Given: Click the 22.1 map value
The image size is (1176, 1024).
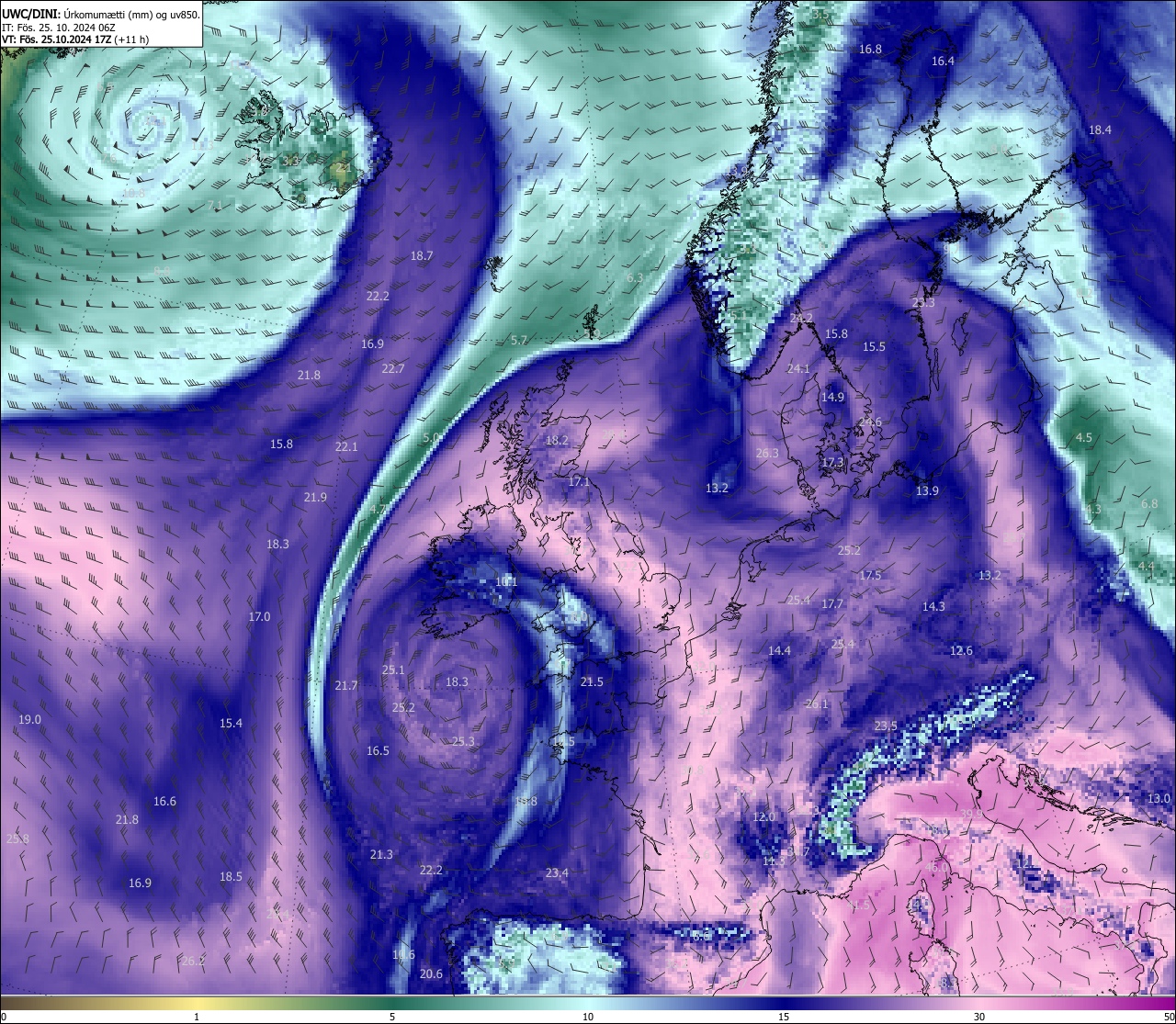Looking at the screenshot, I should (346, 447).
